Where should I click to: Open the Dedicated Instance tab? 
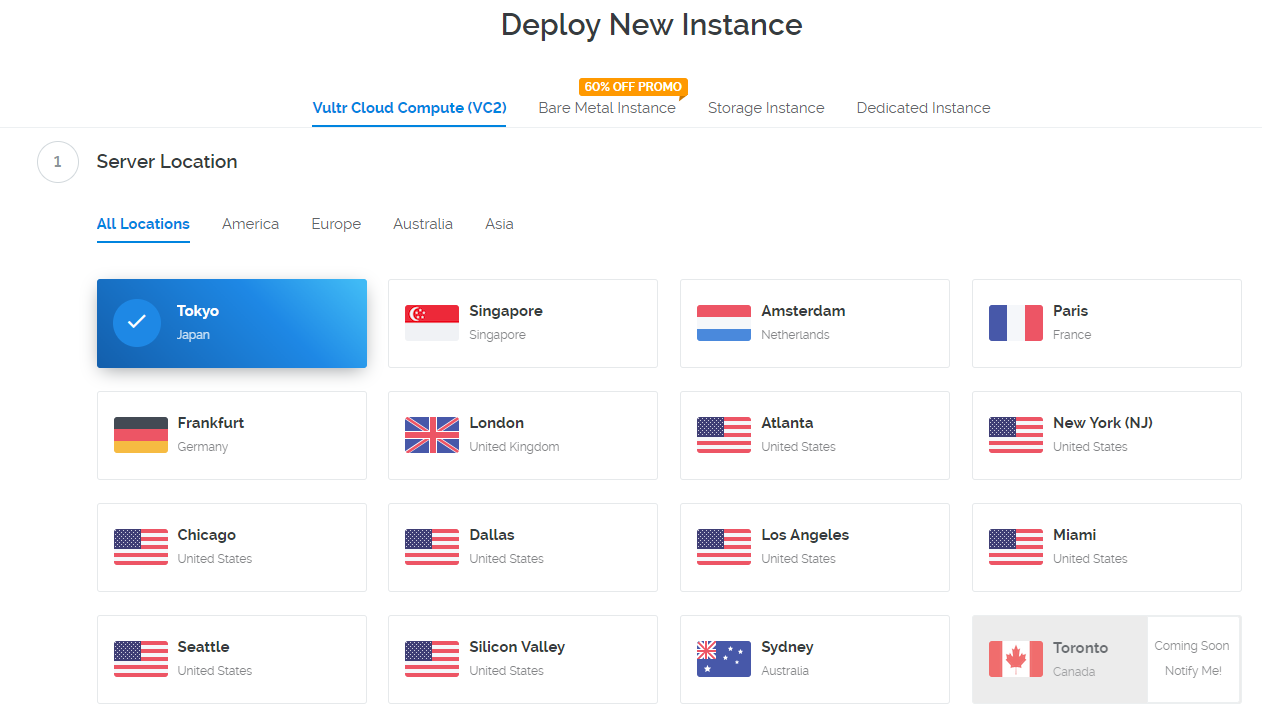(923, 108)
